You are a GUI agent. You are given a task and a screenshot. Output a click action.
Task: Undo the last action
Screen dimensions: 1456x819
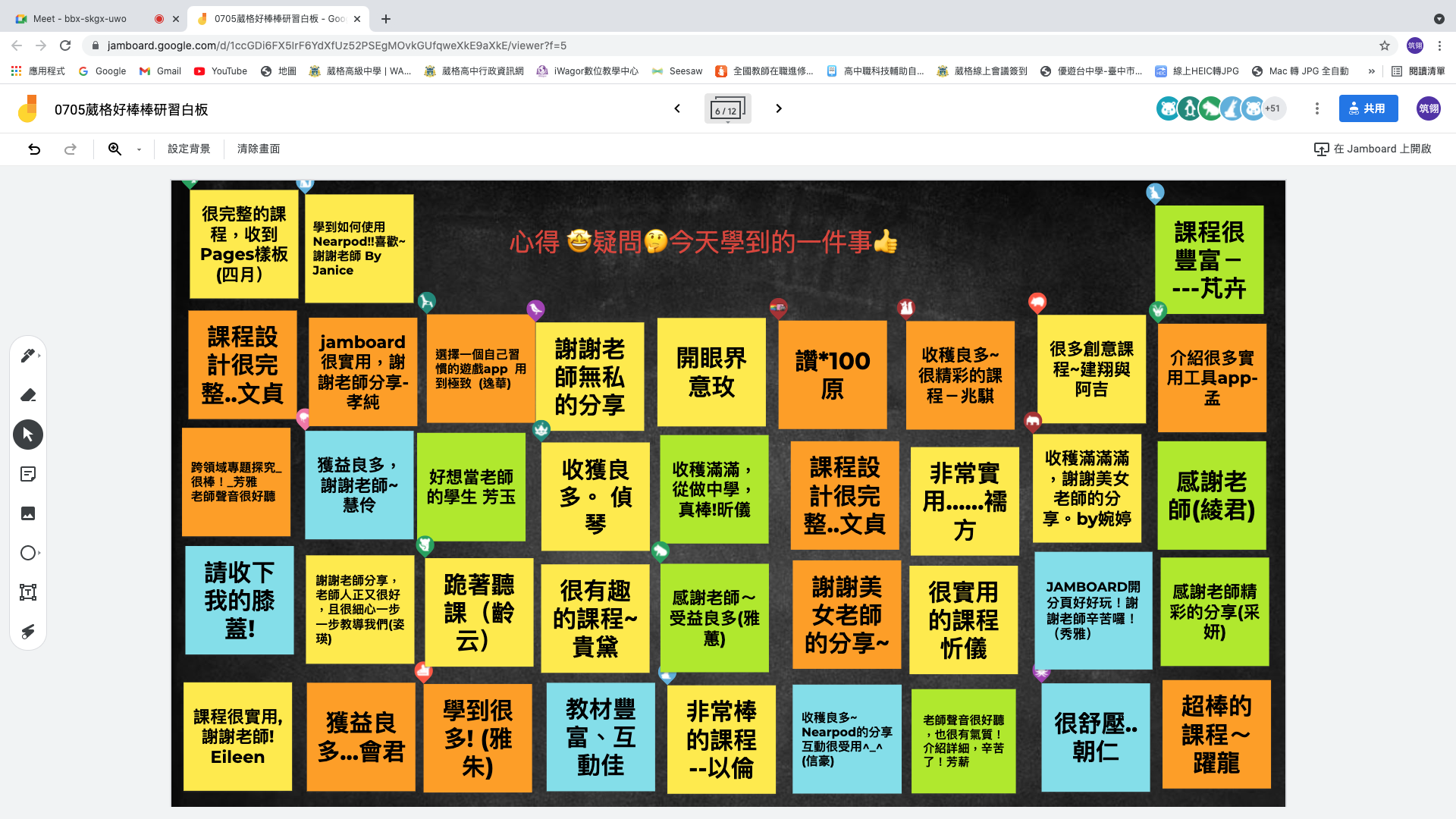(34, 149)
